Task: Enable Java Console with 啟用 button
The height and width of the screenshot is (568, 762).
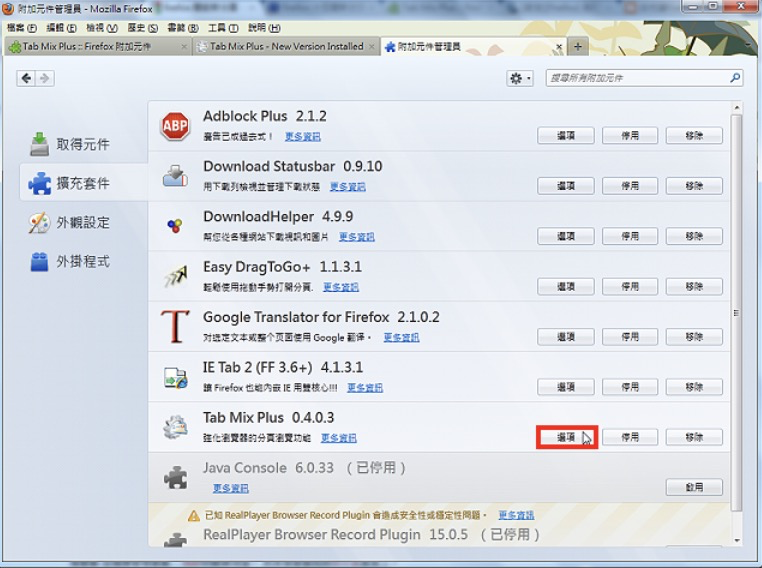Action: pos(694,487)
